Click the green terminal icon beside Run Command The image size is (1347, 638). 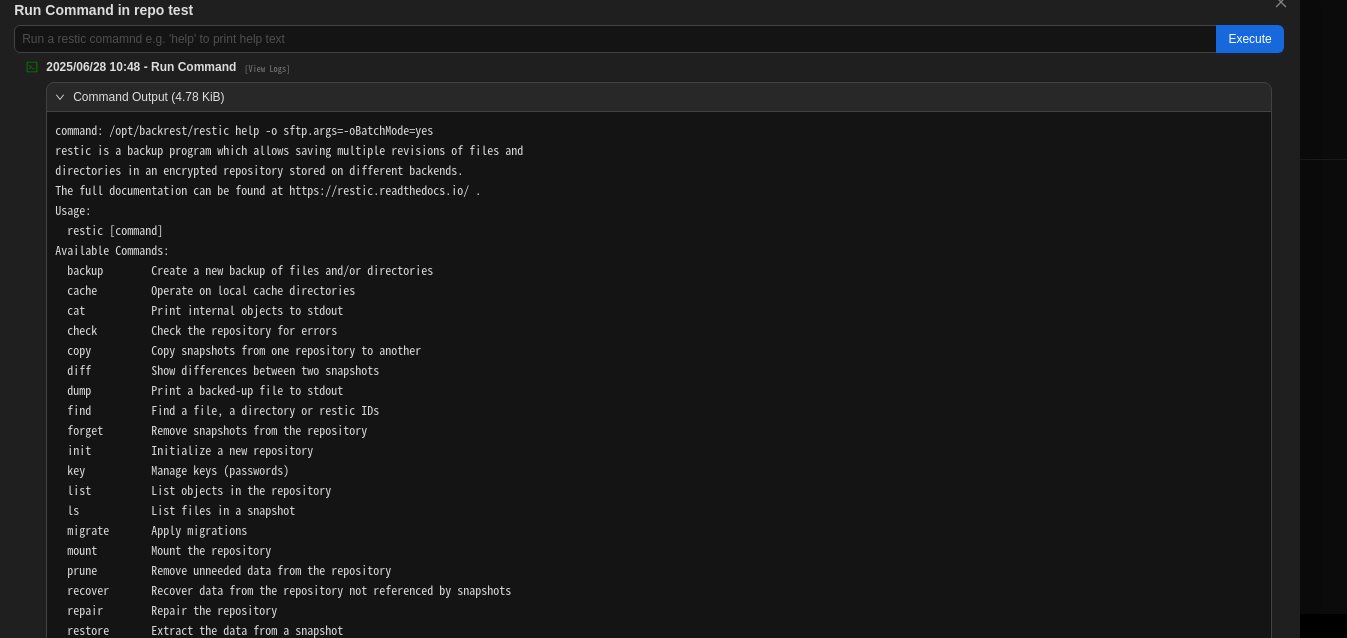tap(32, 67)
